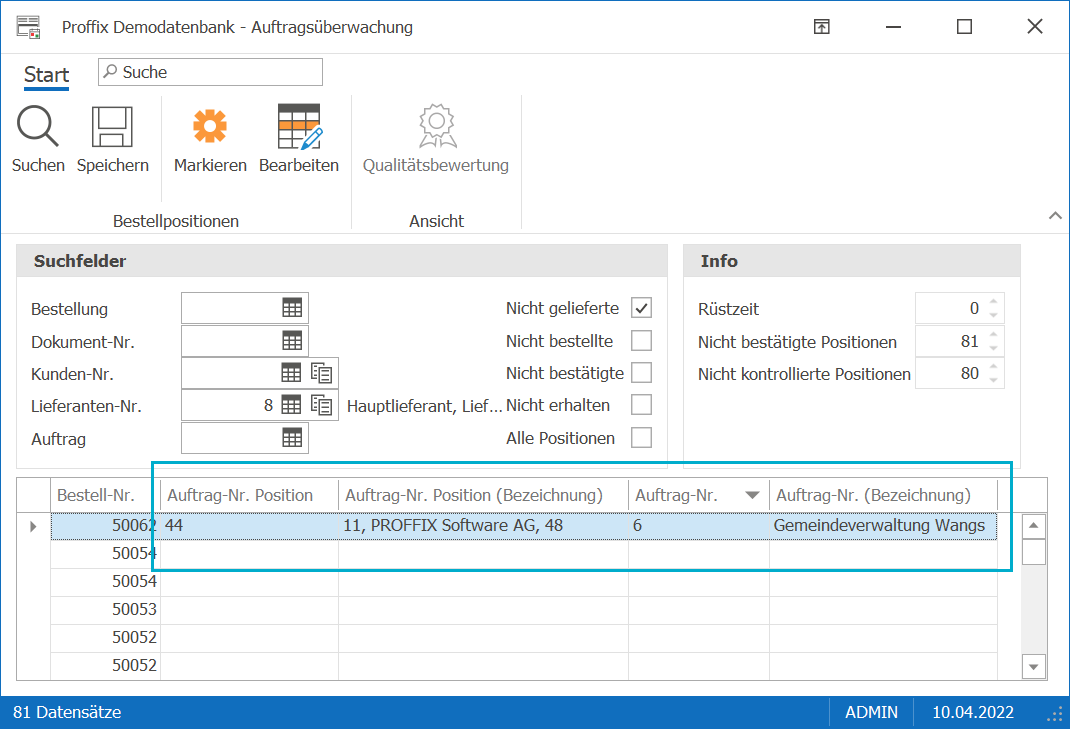Click scrollbar up arrow of results table
This screenshot has height=729, width=1070.
point(1034,526)
